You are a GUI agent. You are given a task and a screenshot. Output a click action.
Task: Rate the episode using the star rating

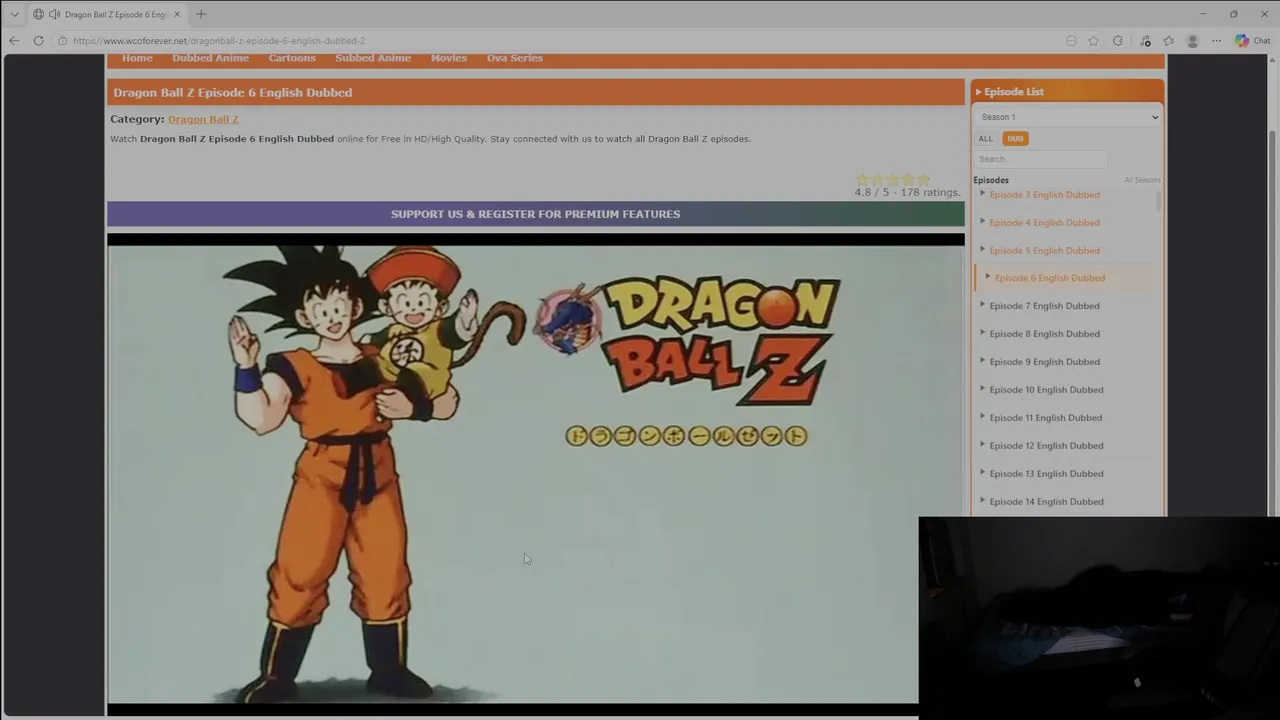click(893, 179)
